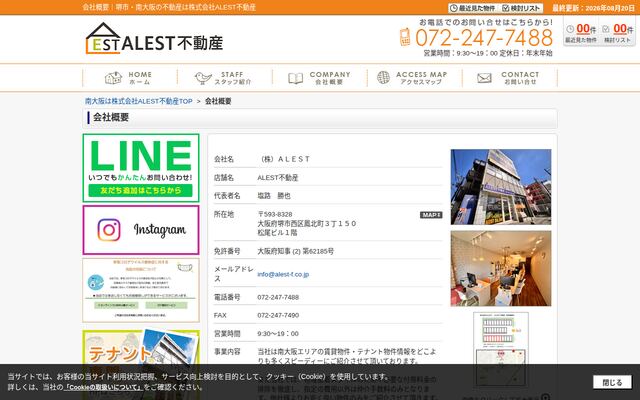
Task: Click the representative name 塩路 勝也
Action: (x=274, y=196)
